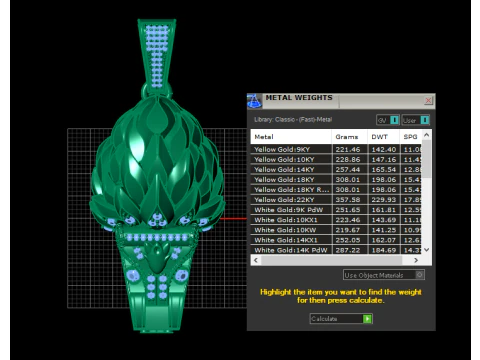Select the White Gold:10KW row
The image size is (480, 360).
click(x=336, y=230)
